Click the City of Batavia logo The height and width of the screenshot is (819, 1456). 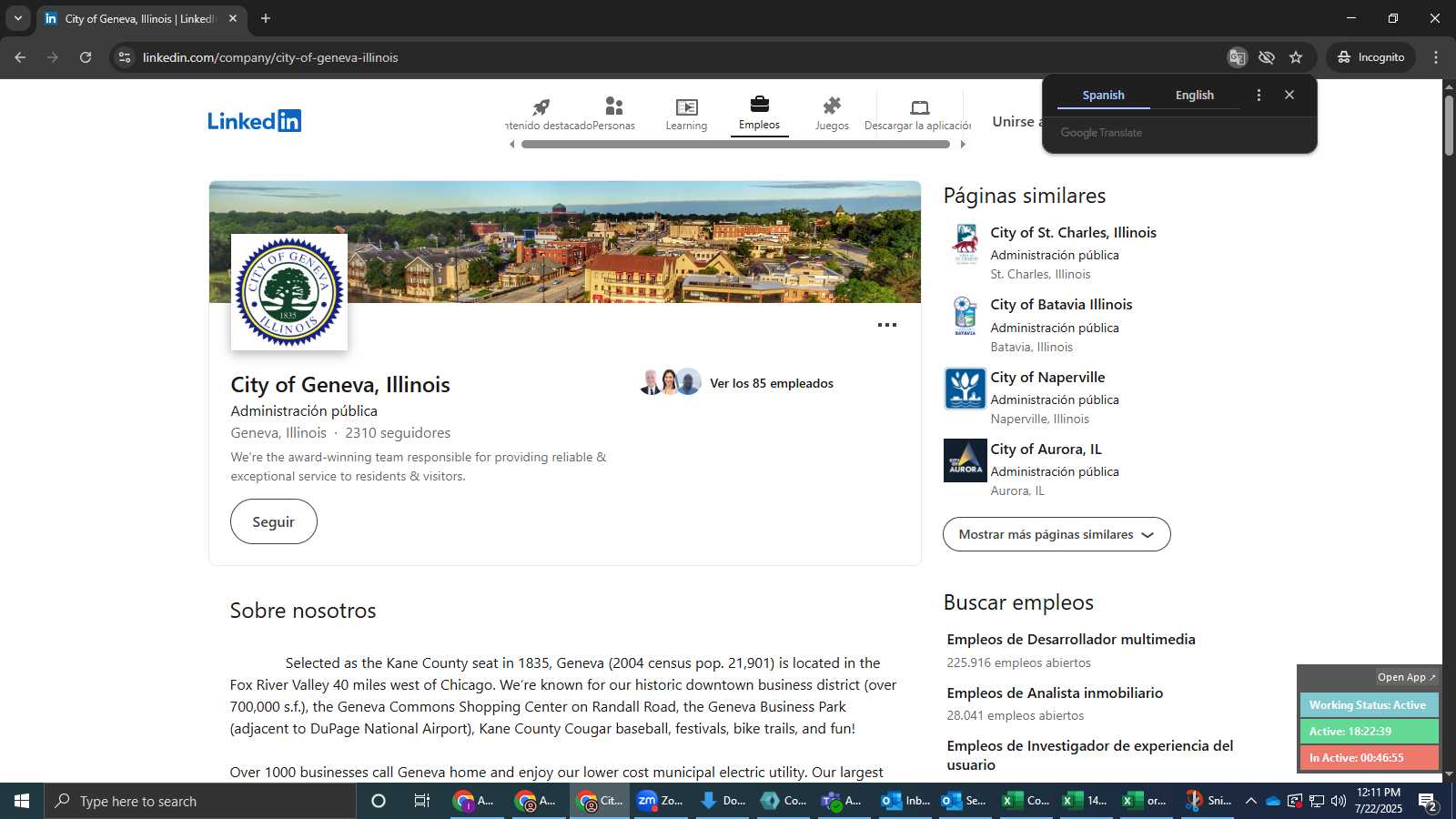click(x=966, y=316)
